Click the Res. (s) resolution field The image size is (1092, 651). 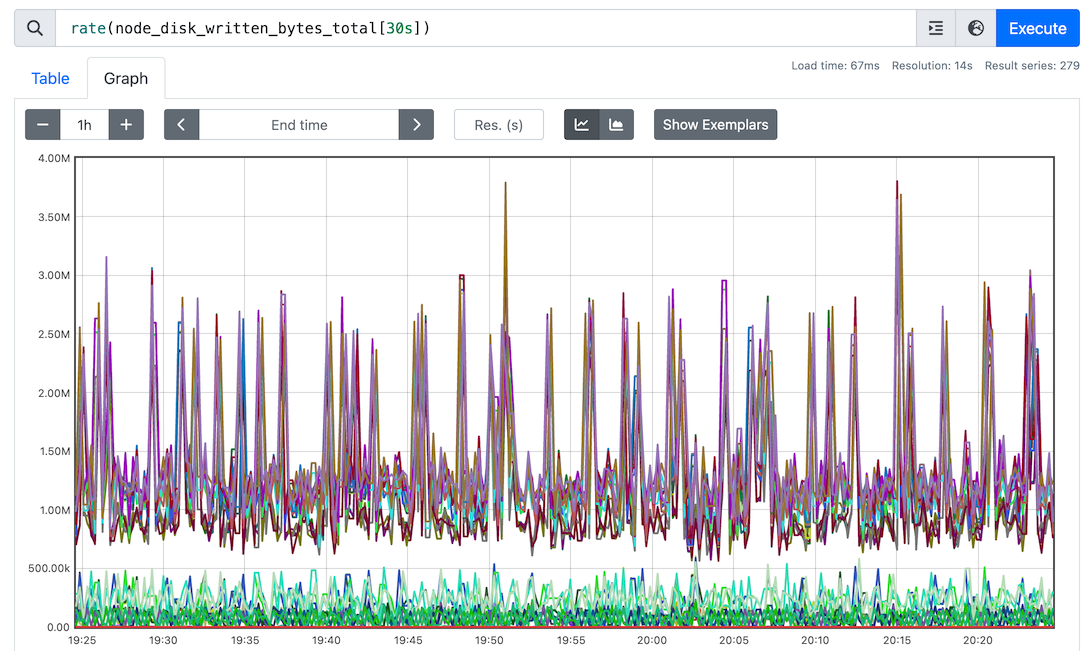[499, 125]
